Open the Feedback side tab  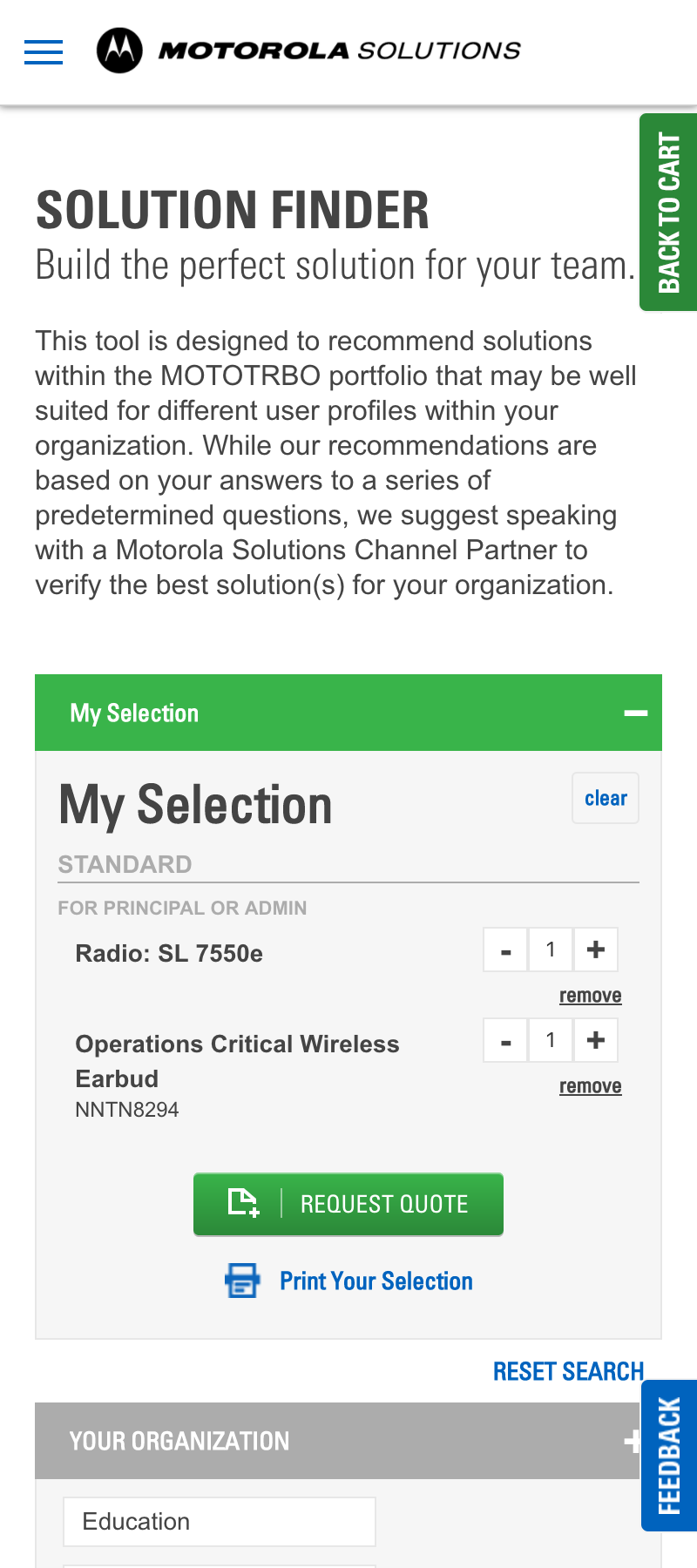669,1456
